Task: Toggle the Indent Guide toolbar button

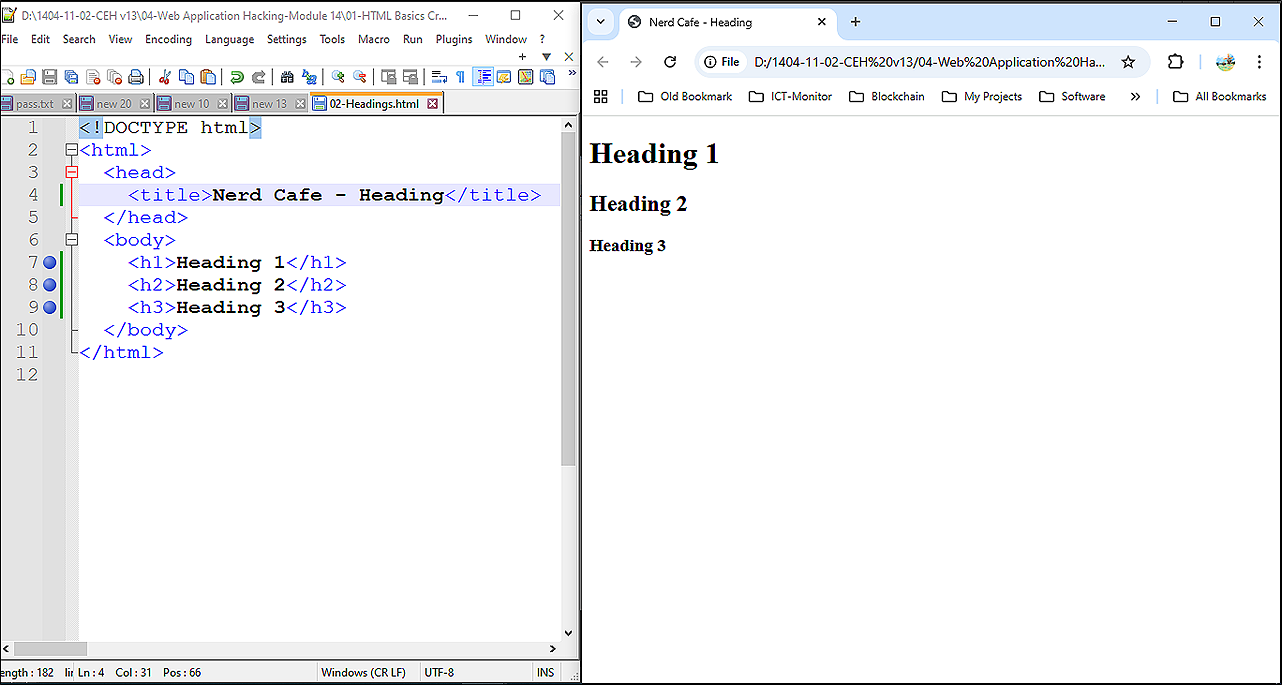Action: (483, 77)
